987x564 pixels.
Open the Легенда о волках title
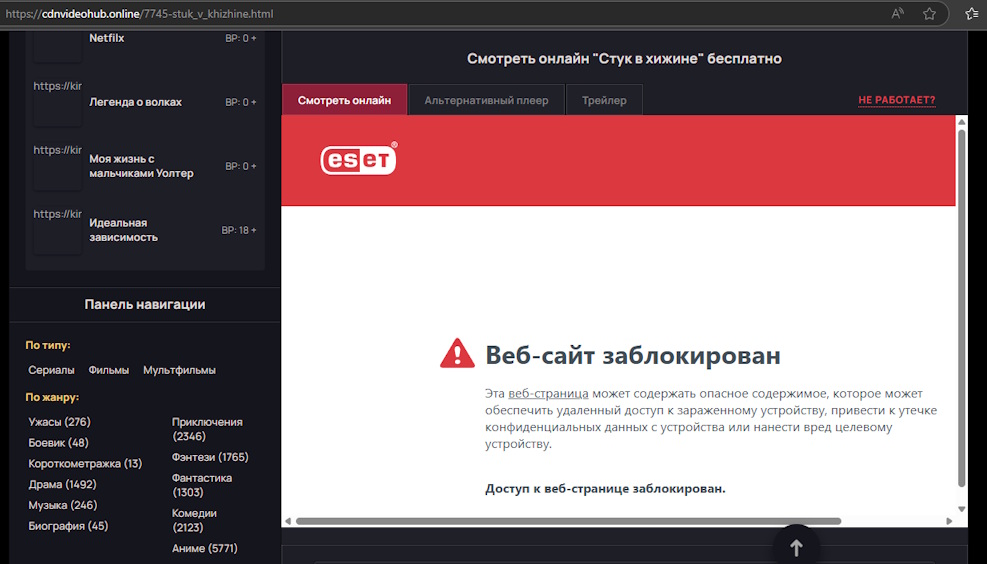(135, 102)
